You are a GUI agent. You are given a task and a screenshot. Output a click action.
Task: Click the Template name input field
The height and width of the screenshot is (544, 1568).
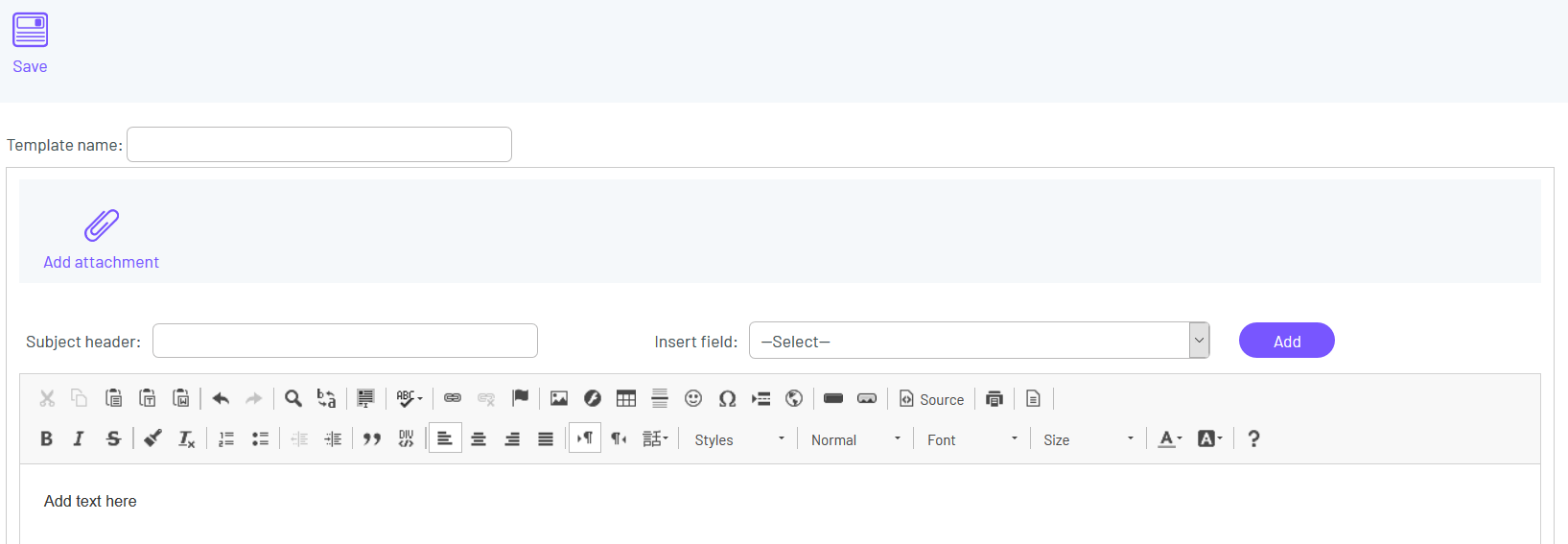(319, 145)
